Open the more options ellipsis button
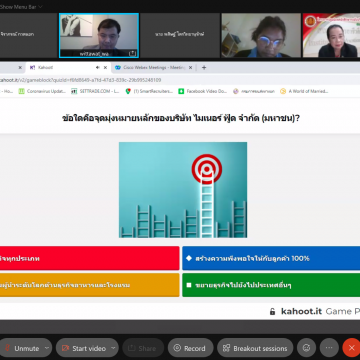The width and height of the screenshot is (360, 360). (x=329, y=348)
